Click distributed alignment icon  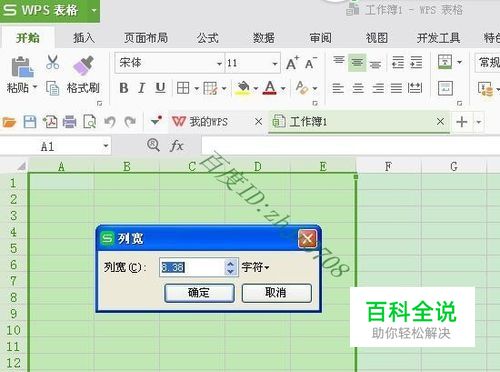click(415, 88)
